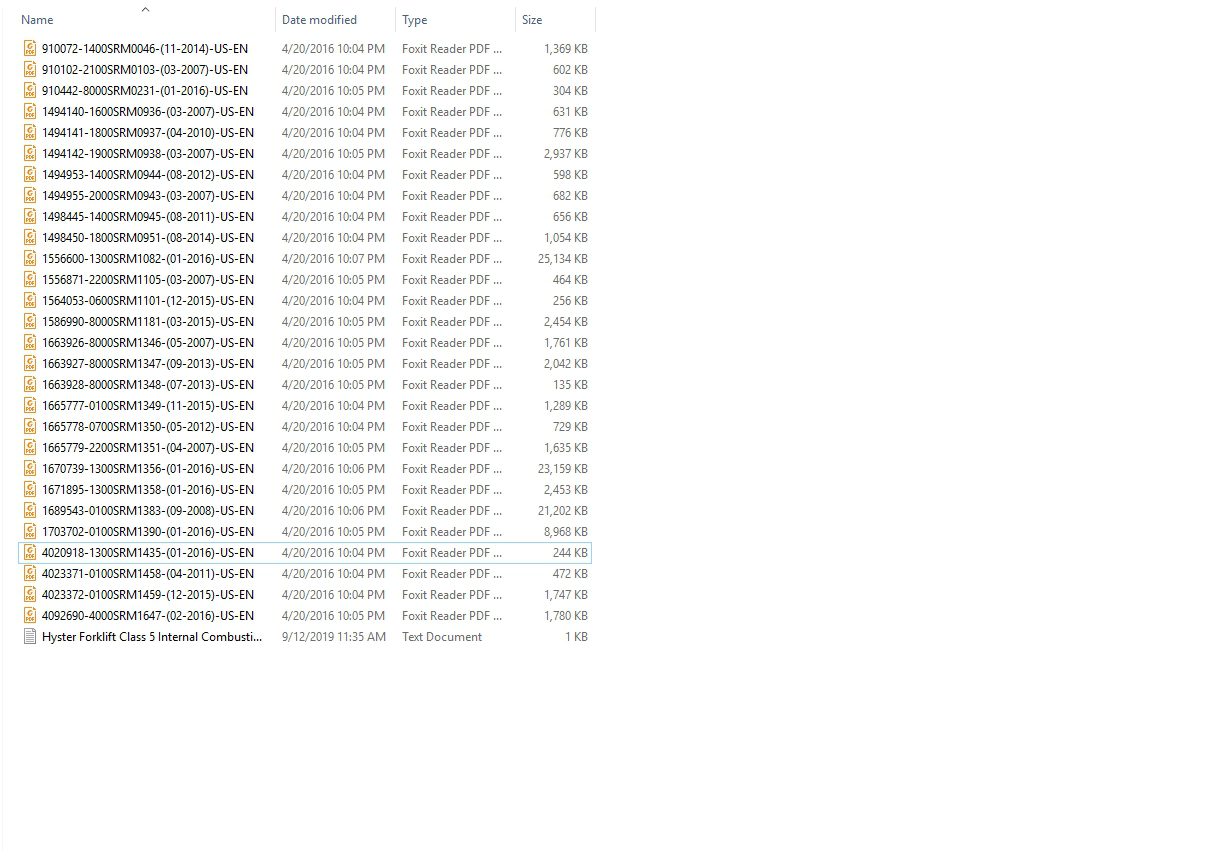The height and width of the screenshot is (868, 1222).
Task: Click PDF icon of 1689543-0100SRM1383 file
Action: (x=30, y=510)
